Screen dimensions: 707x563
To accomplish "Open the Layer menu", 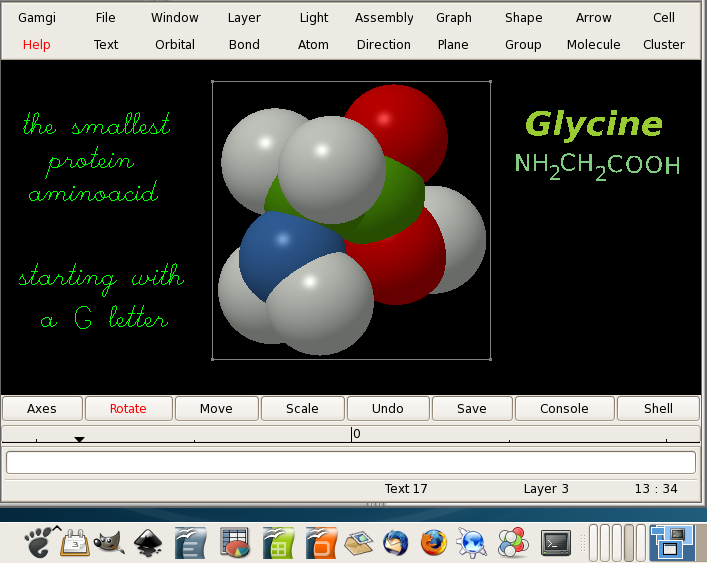I will click(x=244, y=18).
